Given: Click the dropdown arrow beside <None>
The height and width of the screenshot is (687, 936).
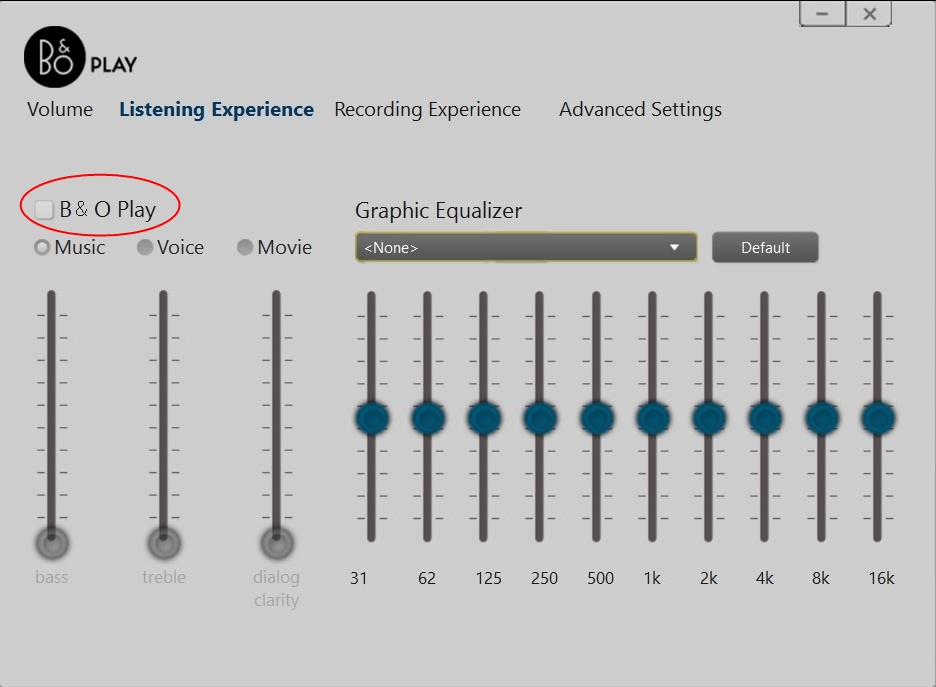Looking at the screenshot, I should pyautogui.click(x=675, y=247).
